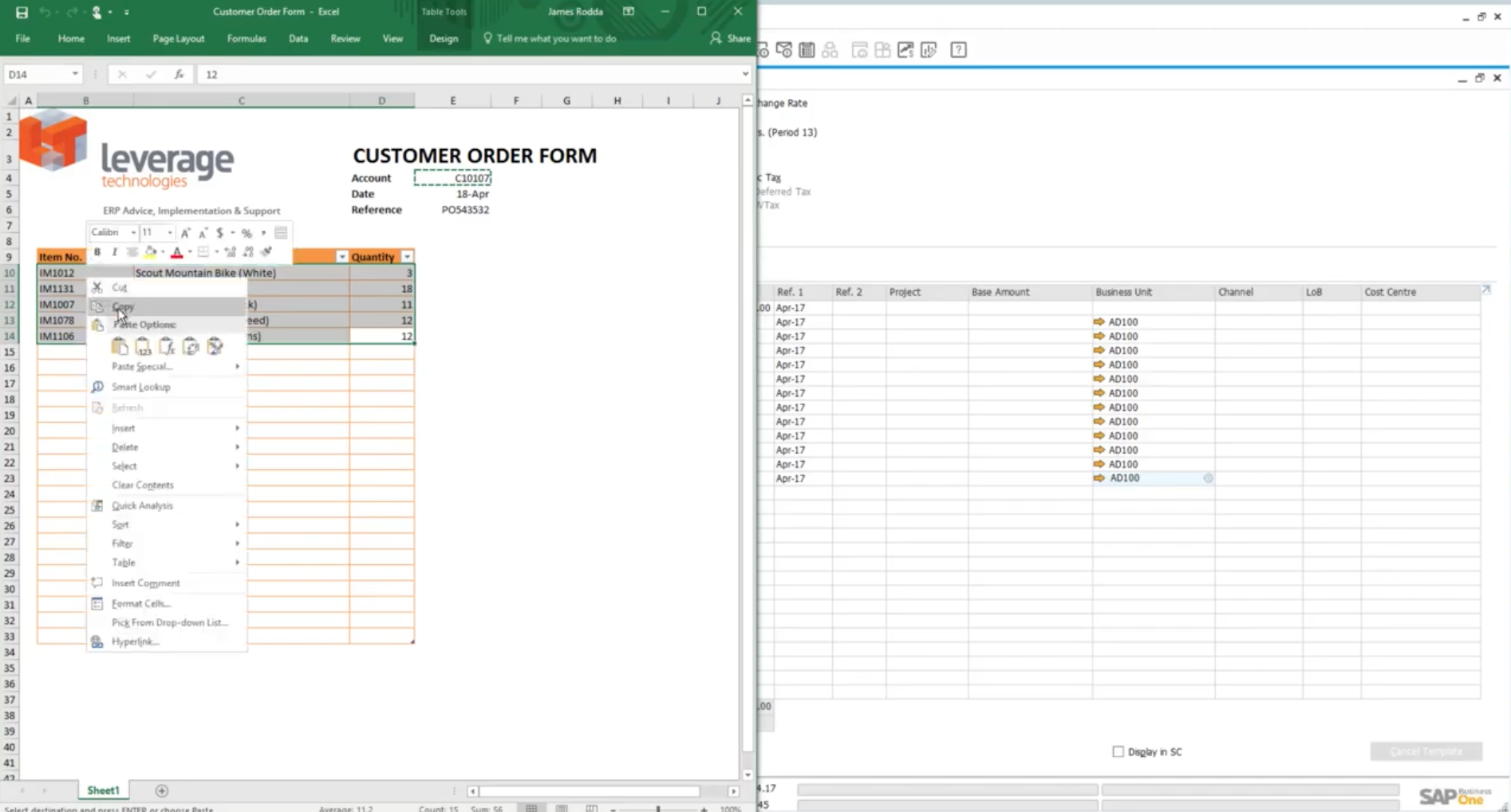Expand the Filter submenu in context menu
Image resolution: width=1511 pixels, height=812 pixels.
[x=167, y=544]
